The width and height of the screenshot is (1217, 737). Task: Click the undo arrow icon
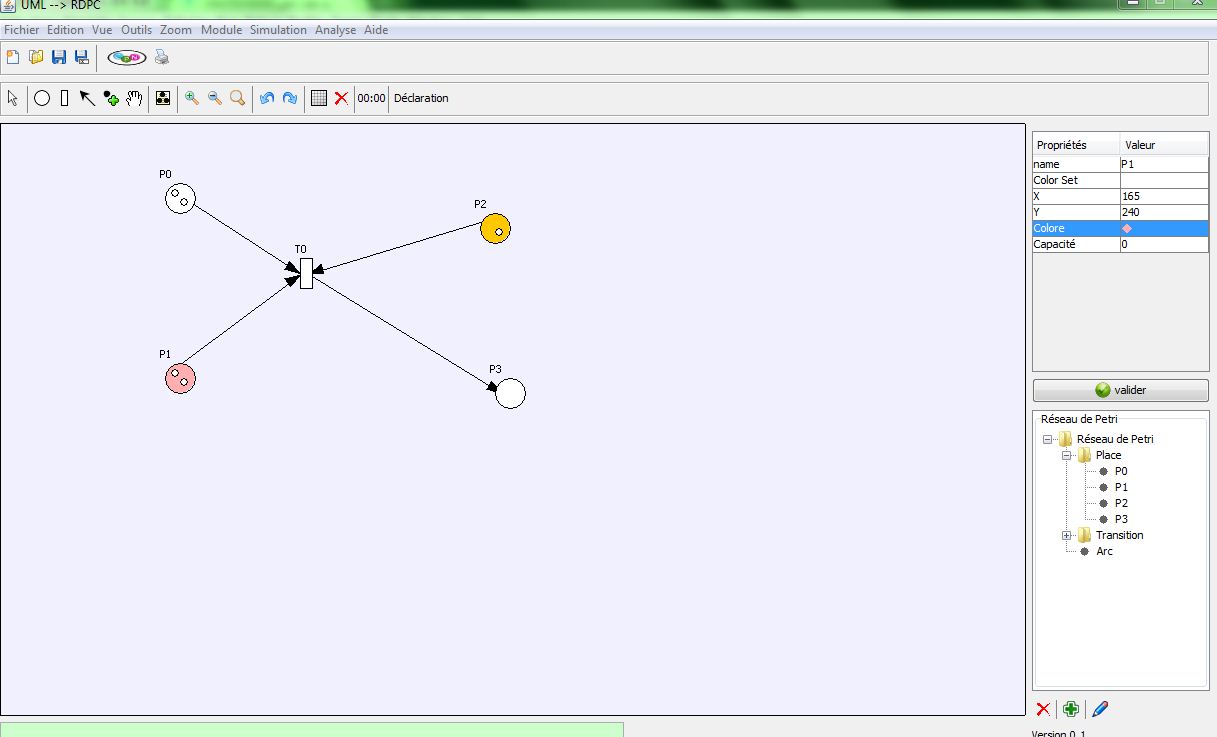(266, 98)
